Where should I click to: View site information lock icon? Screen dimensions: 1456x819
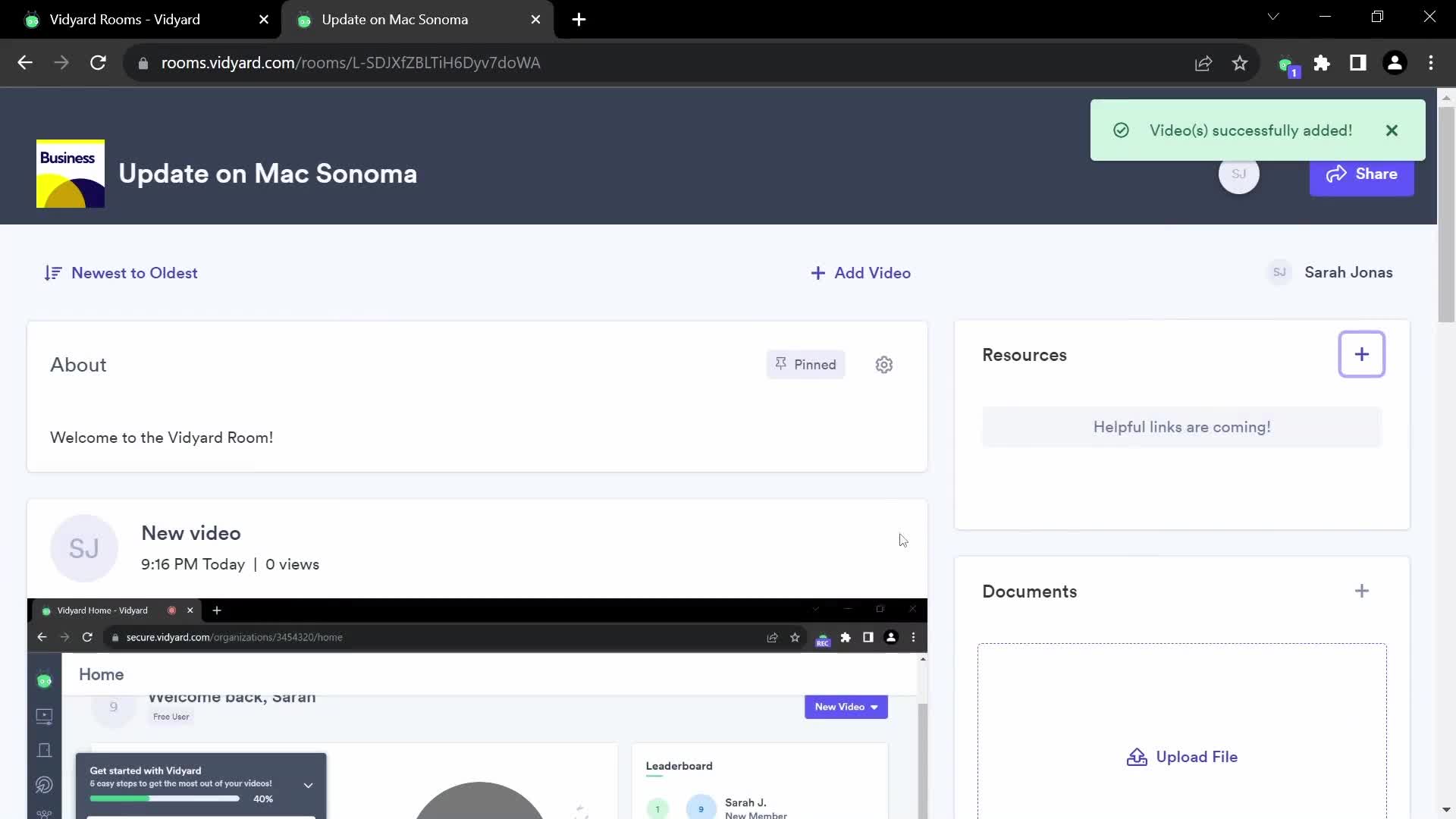143,64
